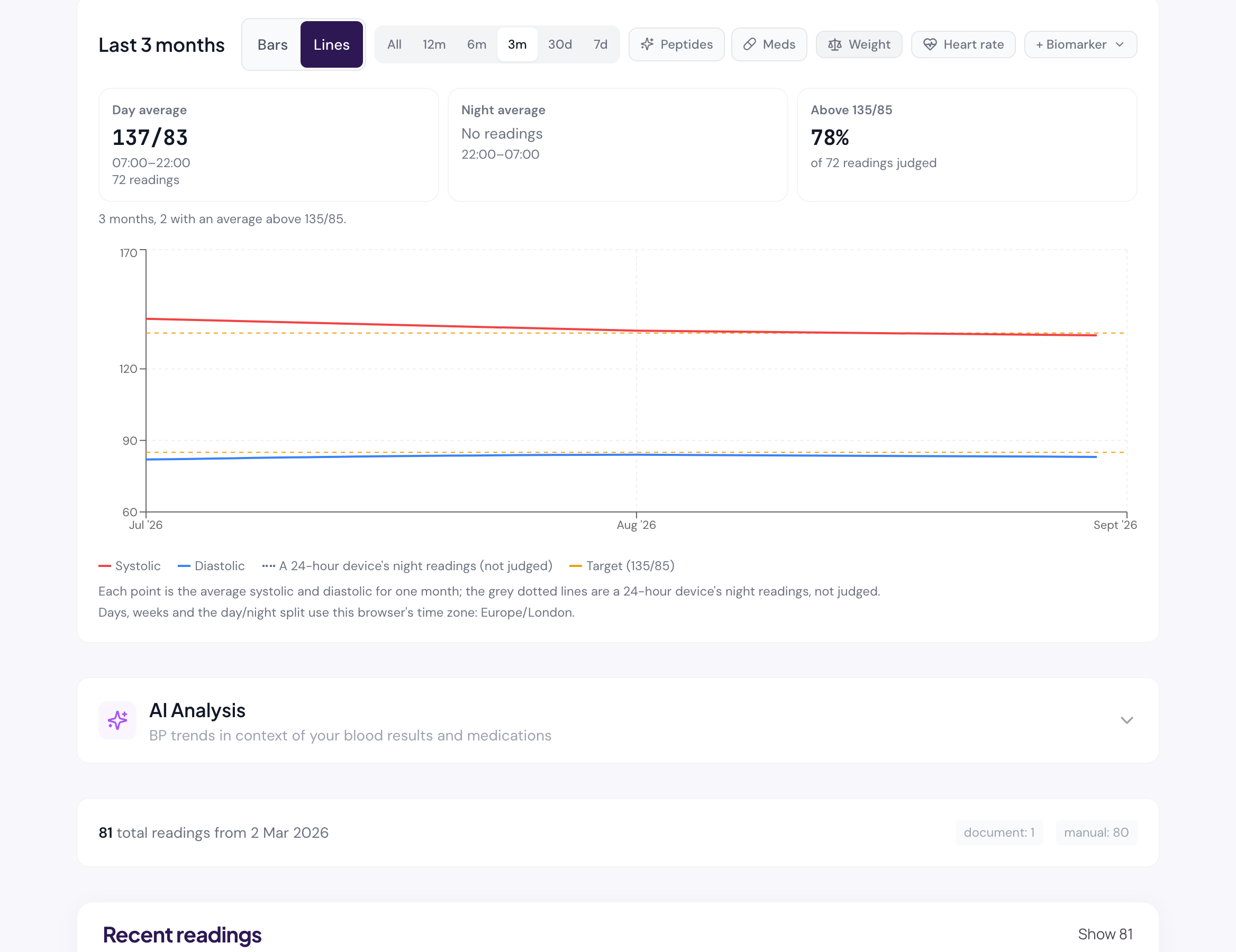Click the Jul '26 axis label
Screen dimensions: 1236x952
click(x=146, y=525)
